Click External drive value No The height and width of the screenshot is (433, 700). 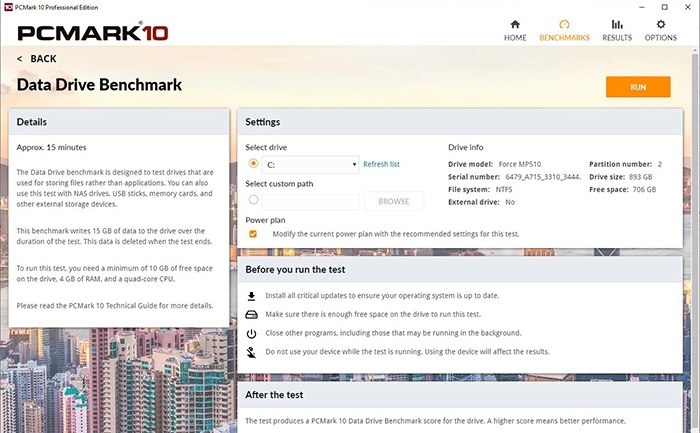[510, 202]
